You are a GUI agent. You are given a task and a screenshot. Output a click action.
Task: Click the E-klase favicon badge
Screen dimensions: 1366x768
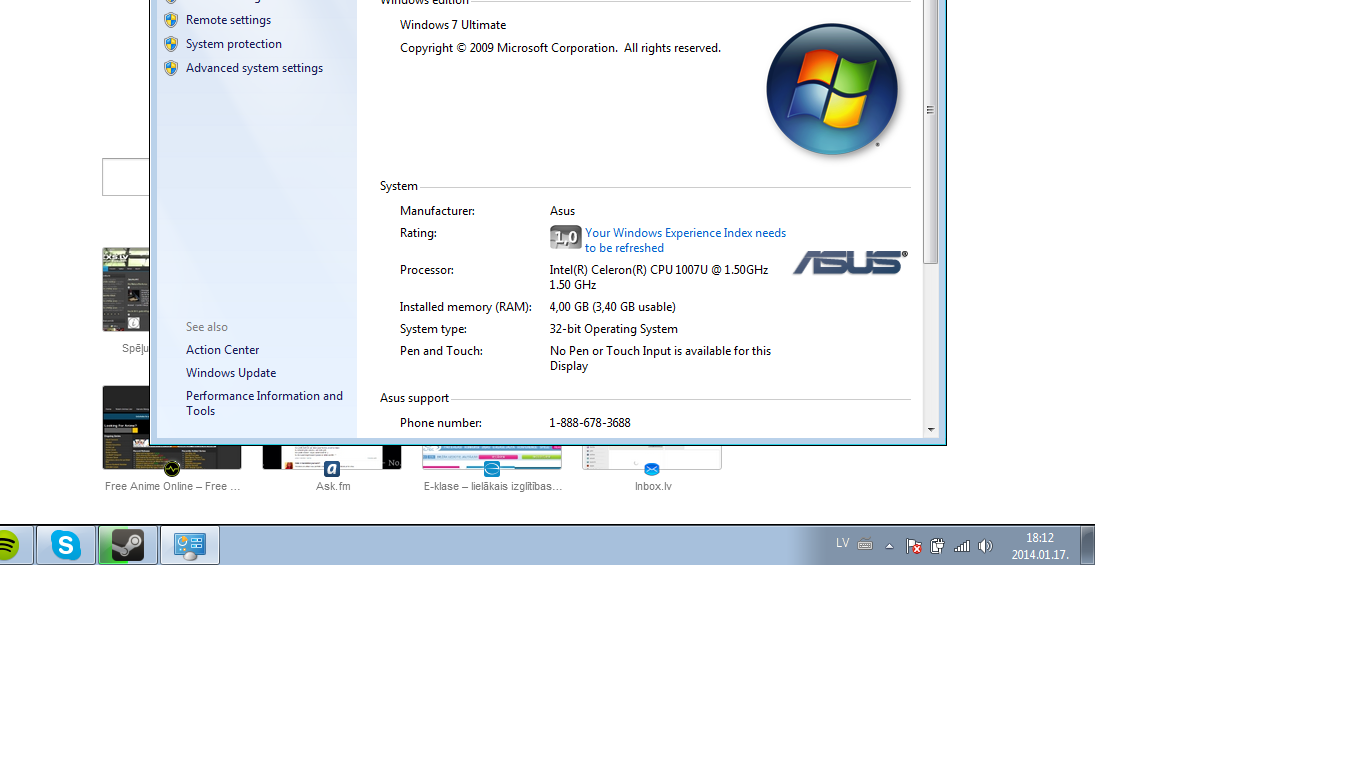492,469
